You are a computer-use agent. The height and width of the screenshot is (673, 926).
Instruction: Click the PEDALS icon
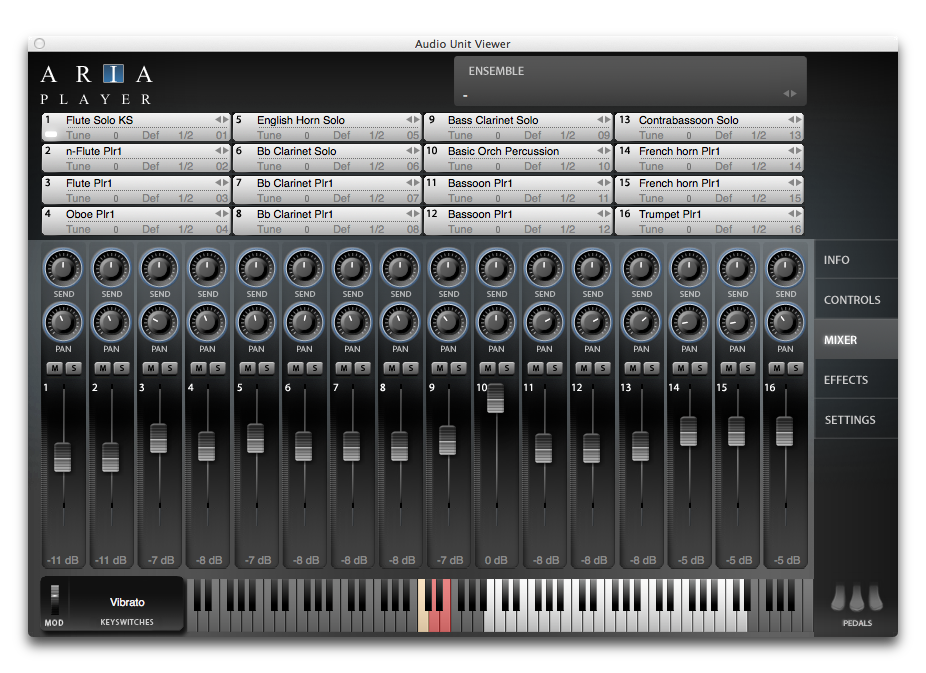coord(857,598)
